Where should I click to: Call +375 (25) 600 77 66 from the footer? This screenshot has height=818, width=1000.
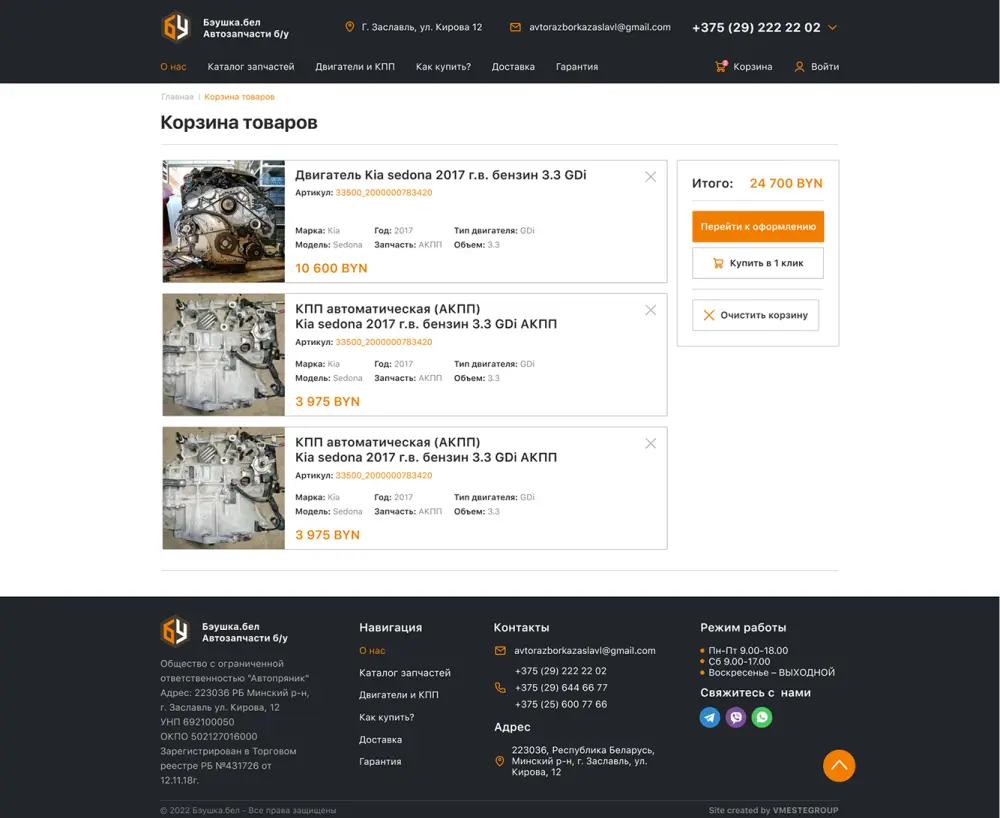[561, 704]
